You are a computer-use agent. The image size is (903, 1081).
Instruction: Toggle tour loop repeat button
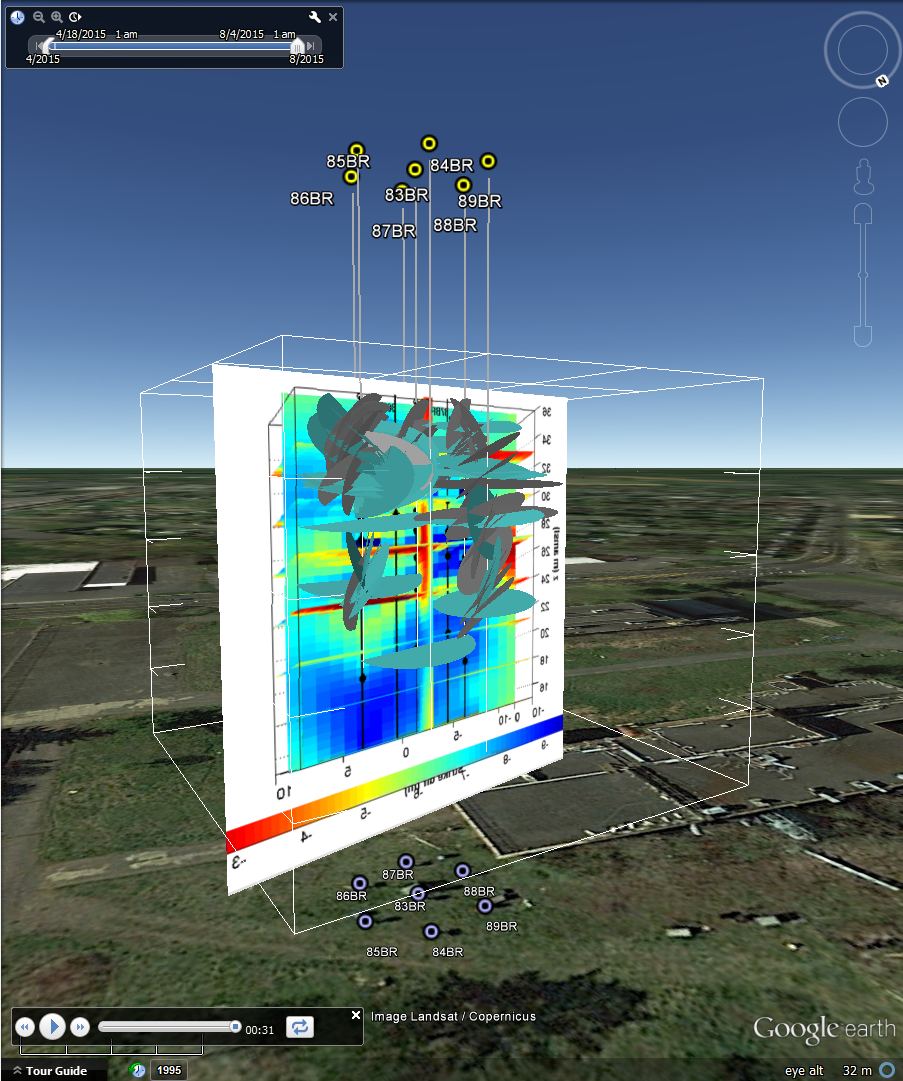pos(300,1027)
